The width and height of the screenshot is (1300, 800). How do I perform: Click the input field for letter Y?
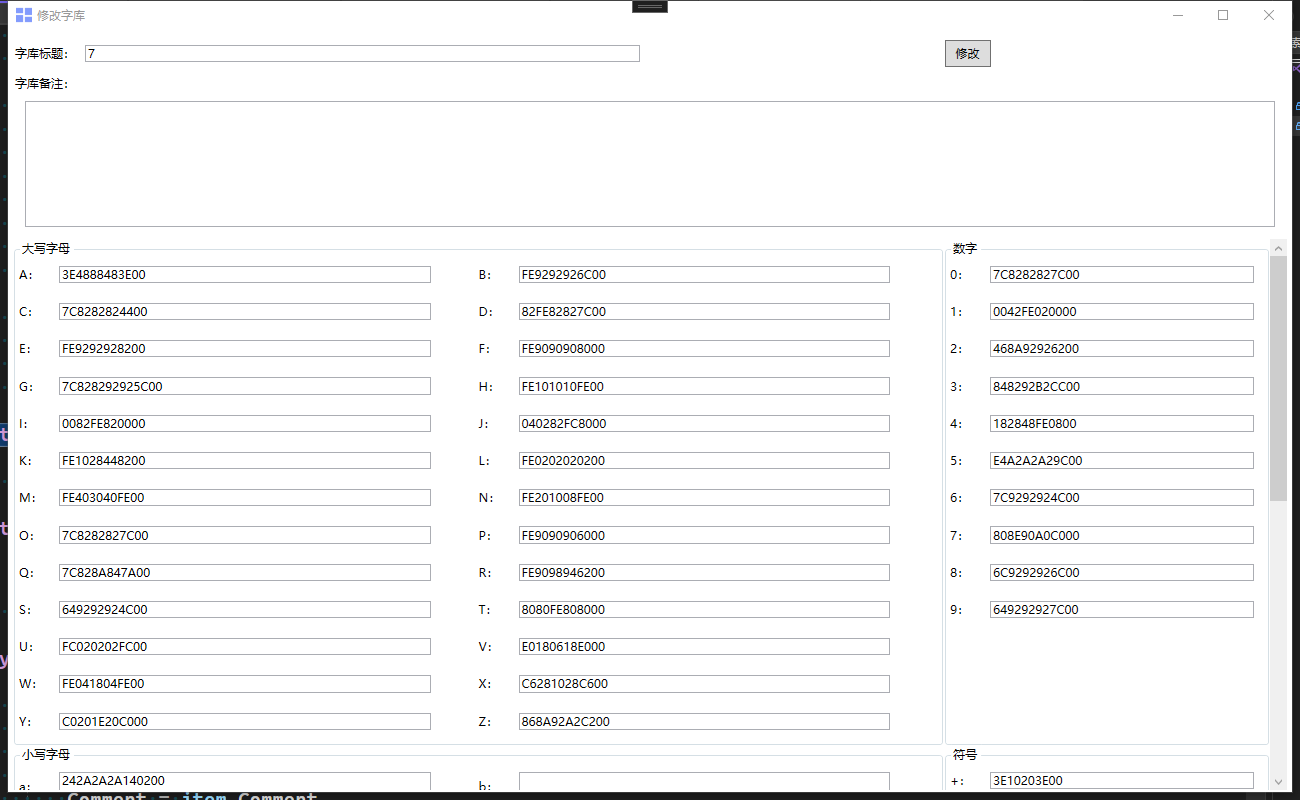click(x=245, y=721)
